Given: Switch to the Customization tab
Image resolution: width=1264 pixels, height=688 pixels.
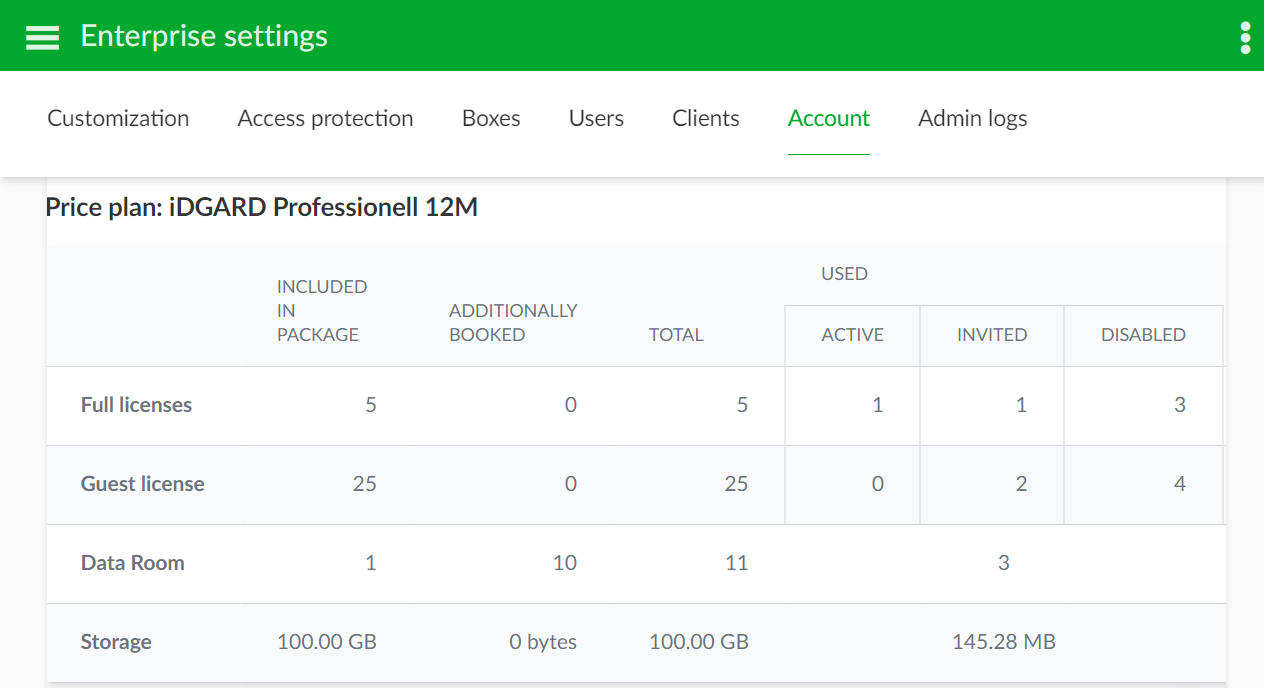Looking at the screenshot, I should click(x=118, y=118).
